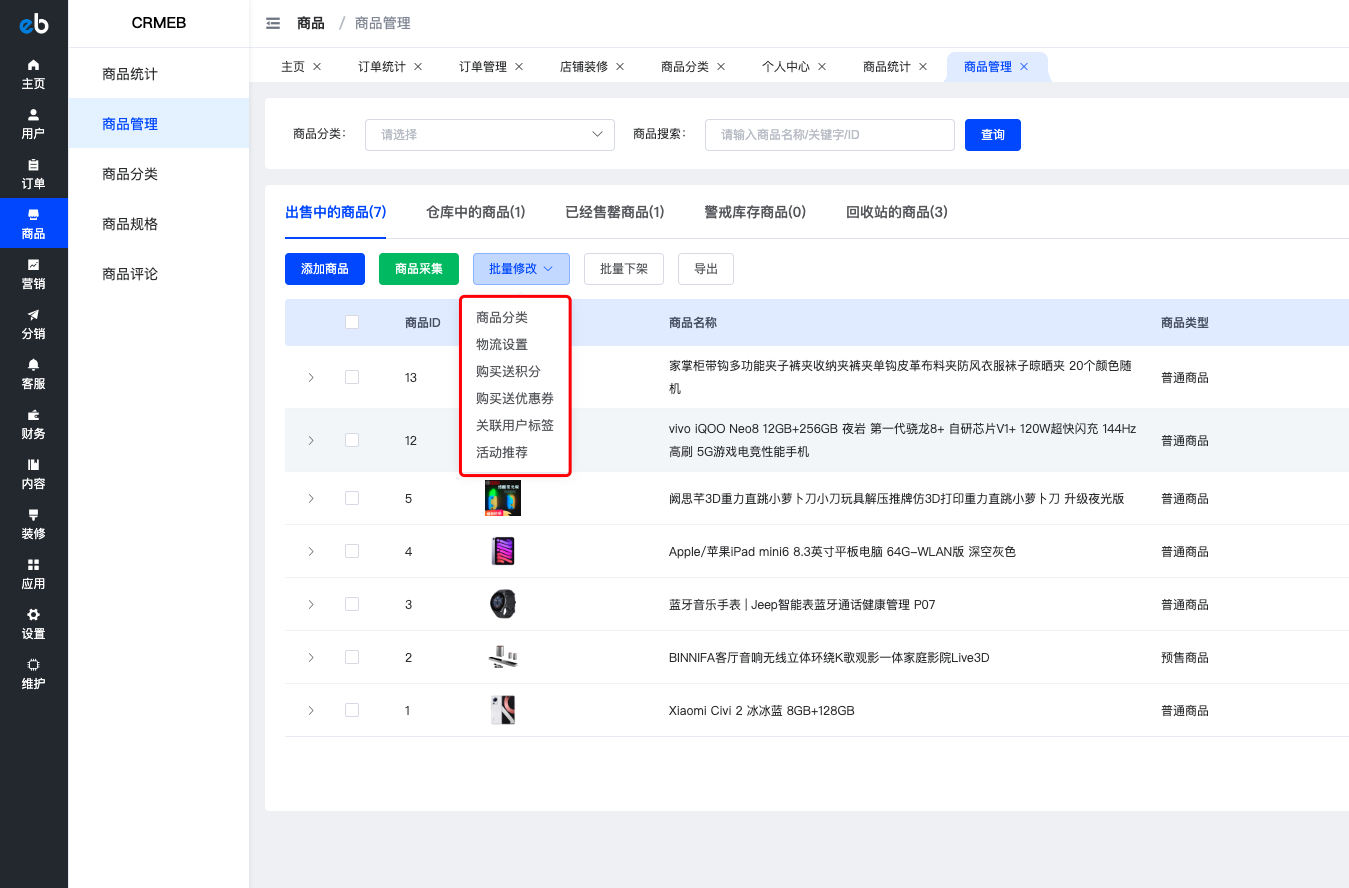This screenshot has width=1349, height=888.
Task: Expand row details for product ID 4
Action: coord(311,551)
